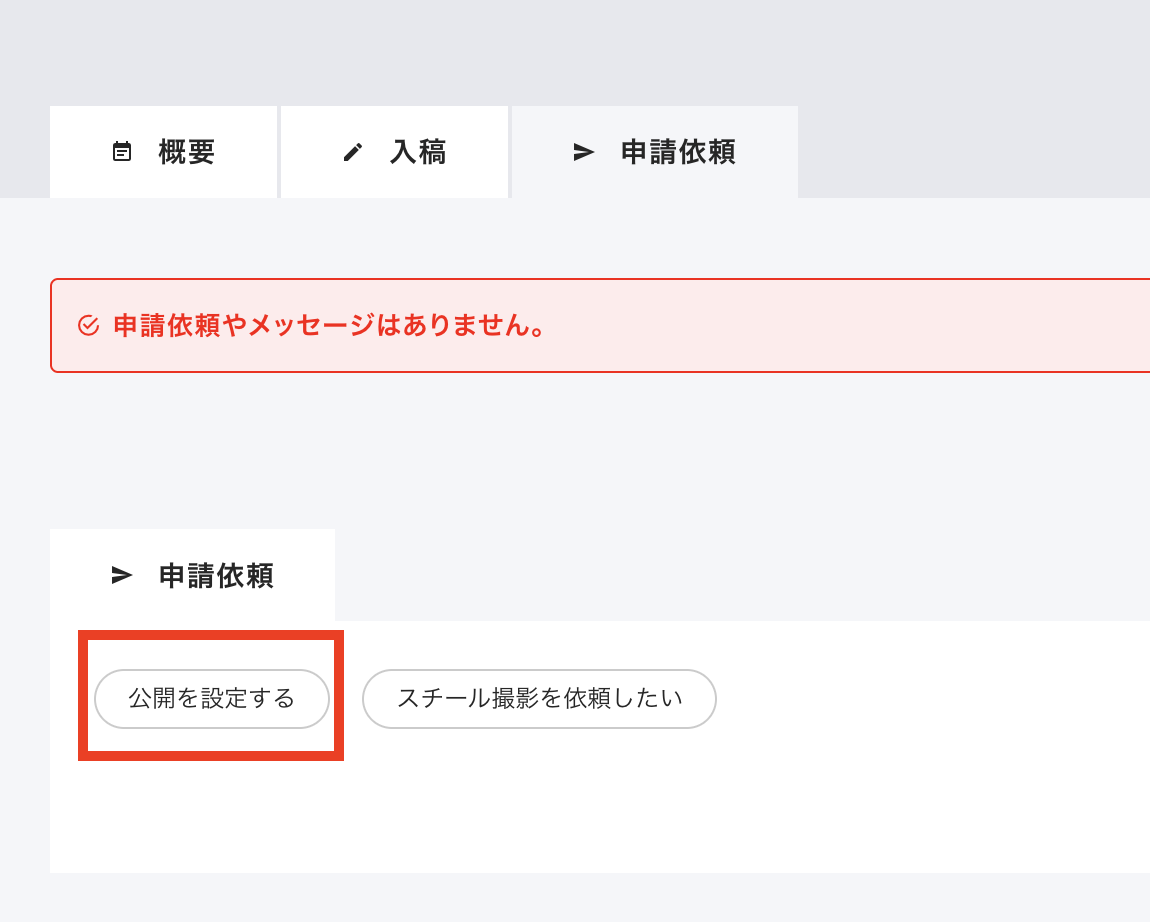Click the 申請依頼やメッセージはありません message text
This screenshot has width=1150, height=922.
click(x=330, y=326)
